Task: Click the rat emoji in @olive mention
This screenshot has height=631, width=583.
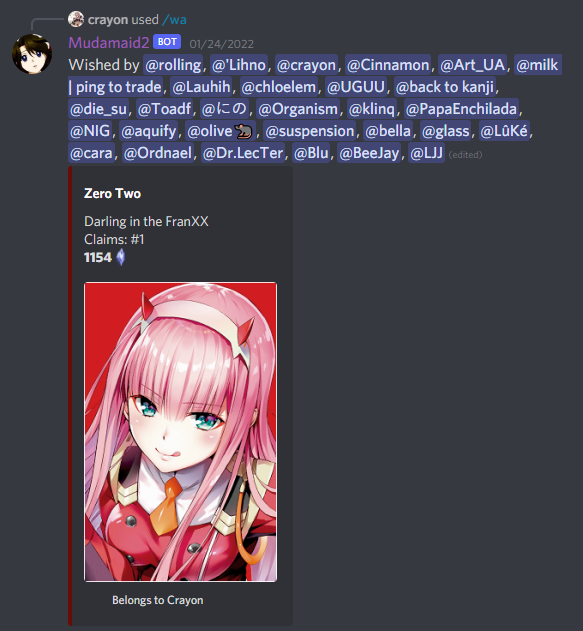Action: pyautogui.click(x=243, y=131)
